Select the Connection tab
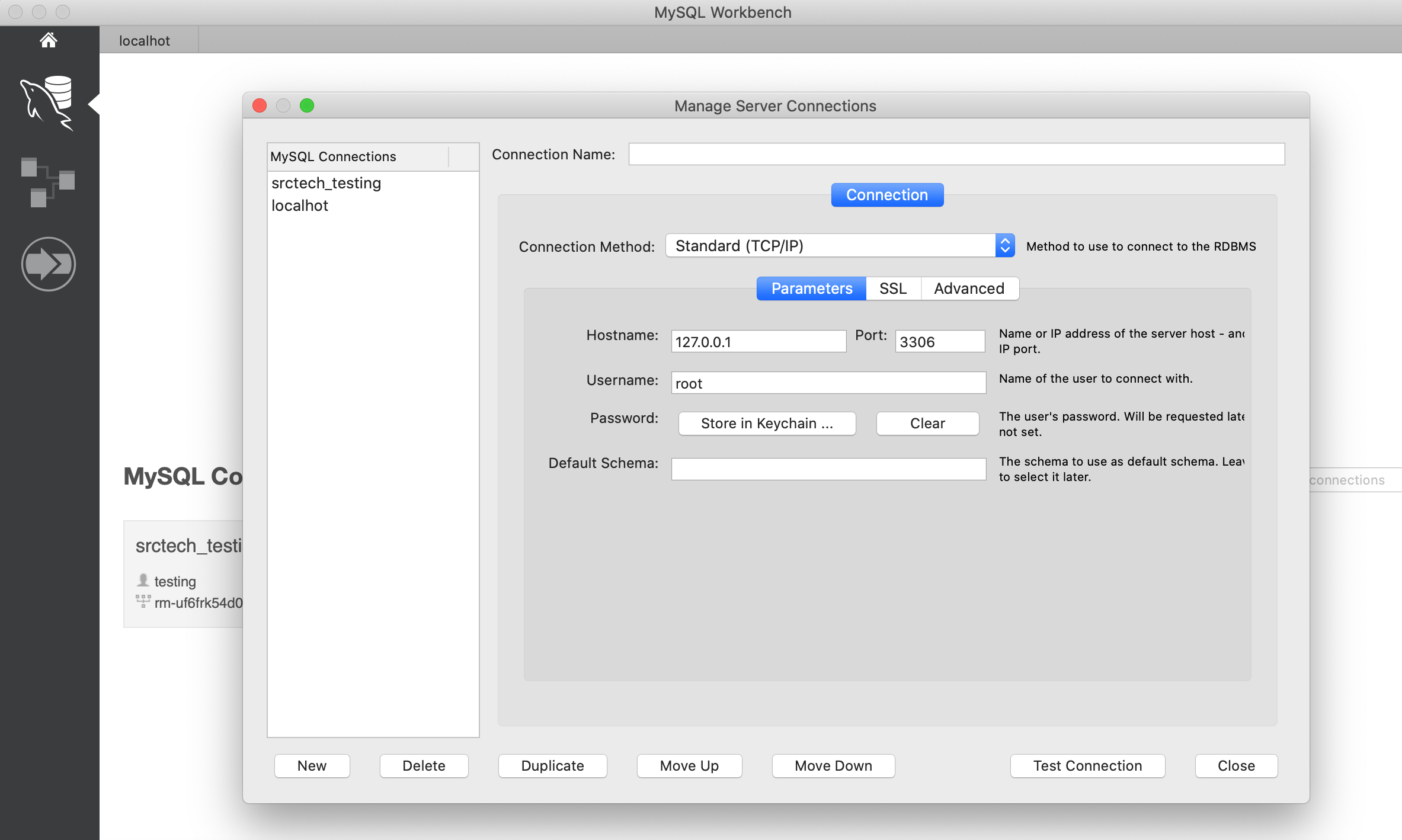The width and height of the screenshot is (1402, 840). click(887, 195)
